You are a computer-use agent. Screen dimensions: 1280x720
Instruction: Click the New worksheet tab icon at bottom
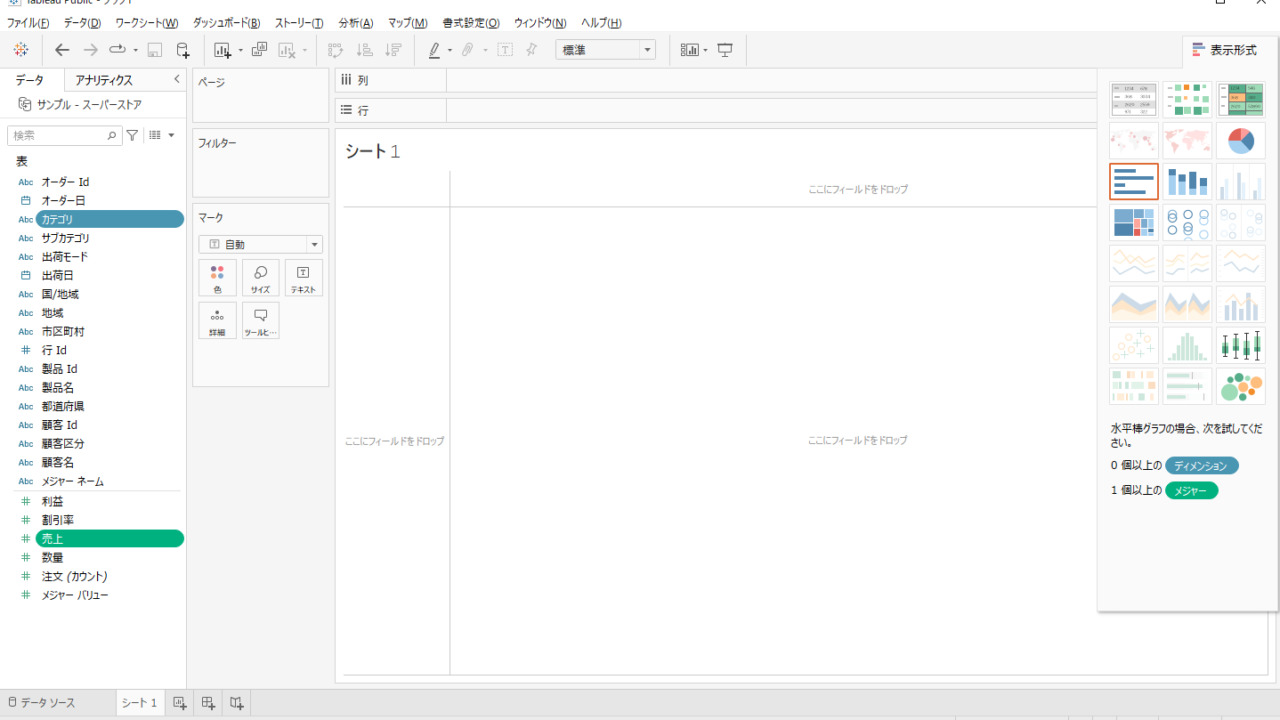point(180,703)
